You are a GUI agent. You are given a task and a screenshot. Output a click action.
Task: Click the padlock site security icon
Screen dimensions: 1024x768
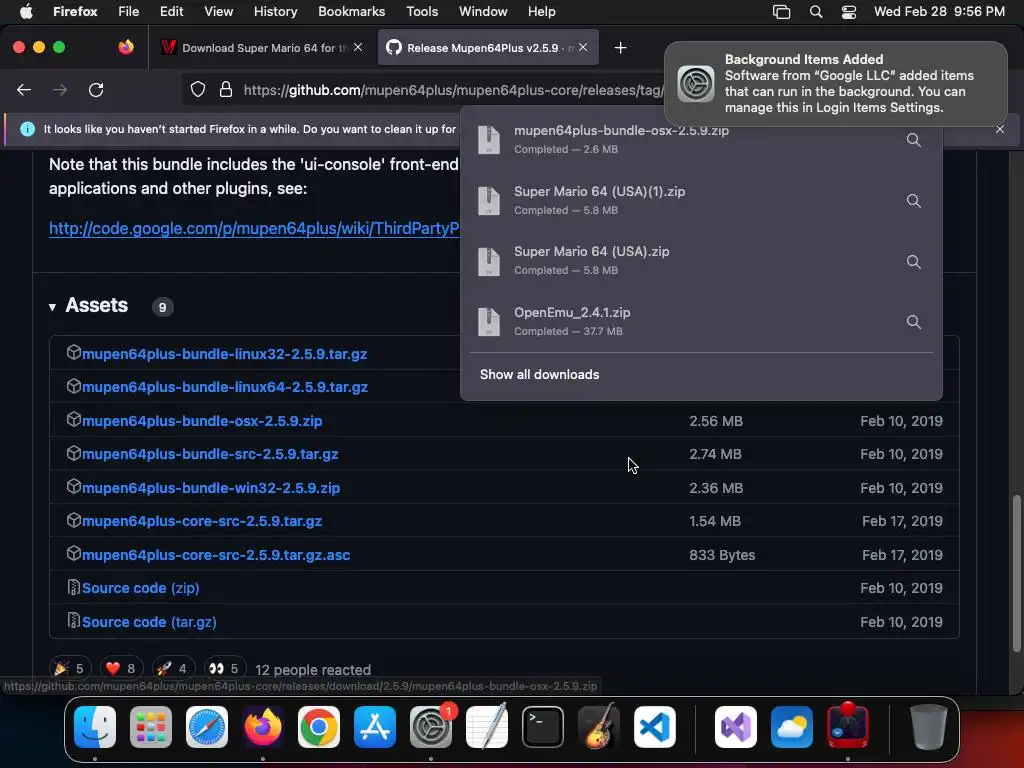coord(226,89)
